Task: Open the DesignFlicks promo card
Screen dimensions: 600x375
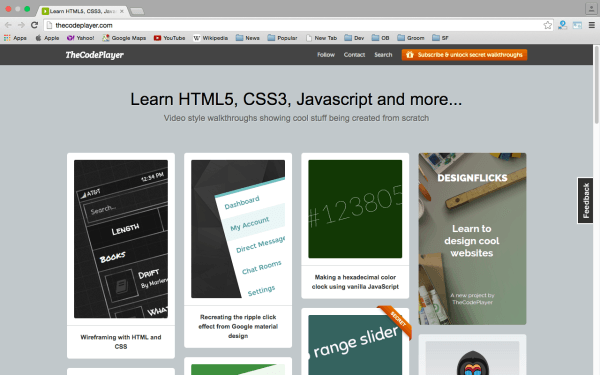Action: click(x=472, y=239)
